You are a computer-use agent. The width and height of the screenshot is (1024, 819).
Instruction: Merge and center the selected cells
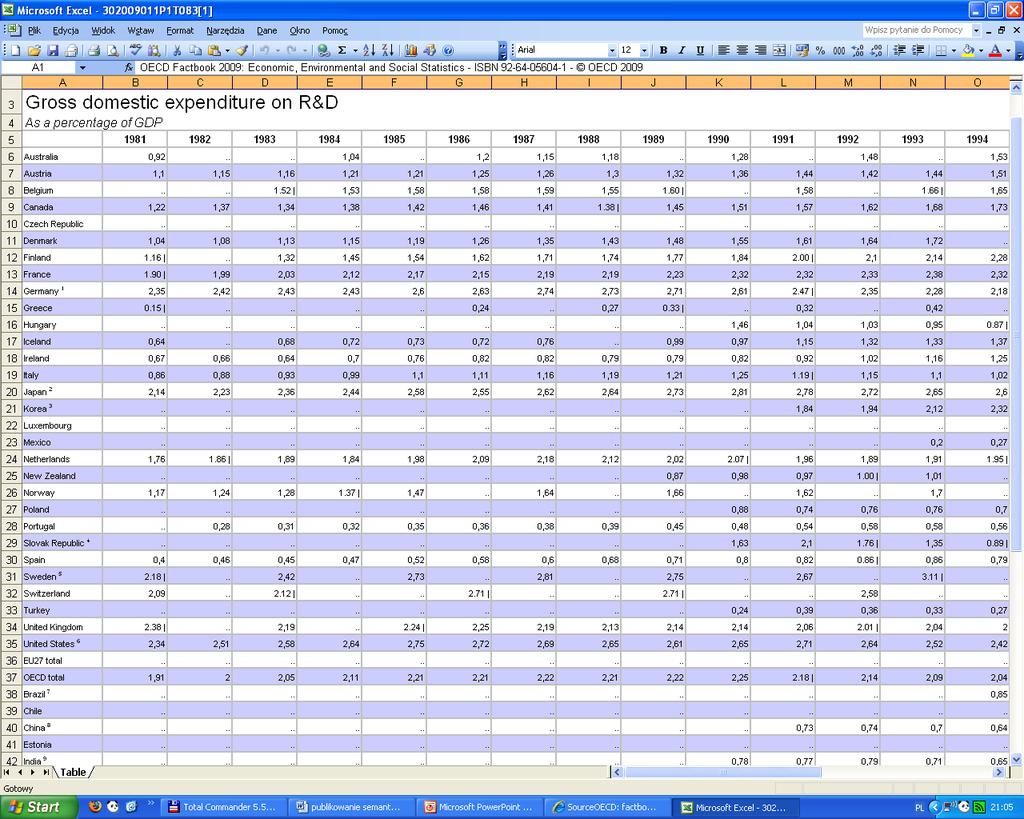coord(779,50)
